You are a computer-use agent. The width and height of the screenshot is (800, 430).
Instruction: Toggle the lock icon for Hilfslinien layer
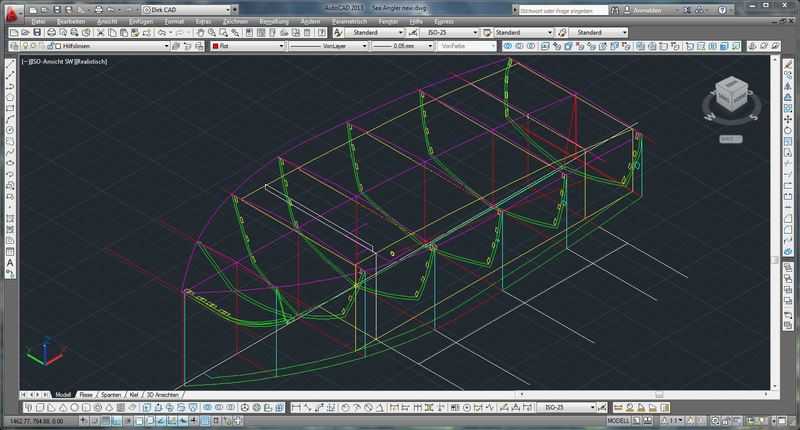pos(51,46)
